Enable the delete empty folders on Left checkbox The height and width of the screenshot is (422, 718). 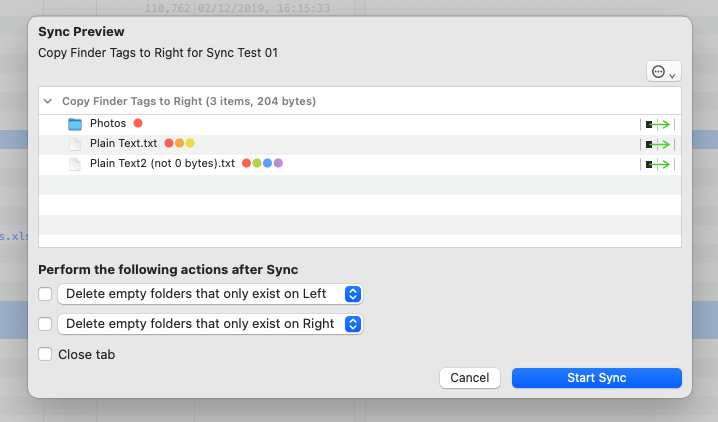click(x=45, y=294)
